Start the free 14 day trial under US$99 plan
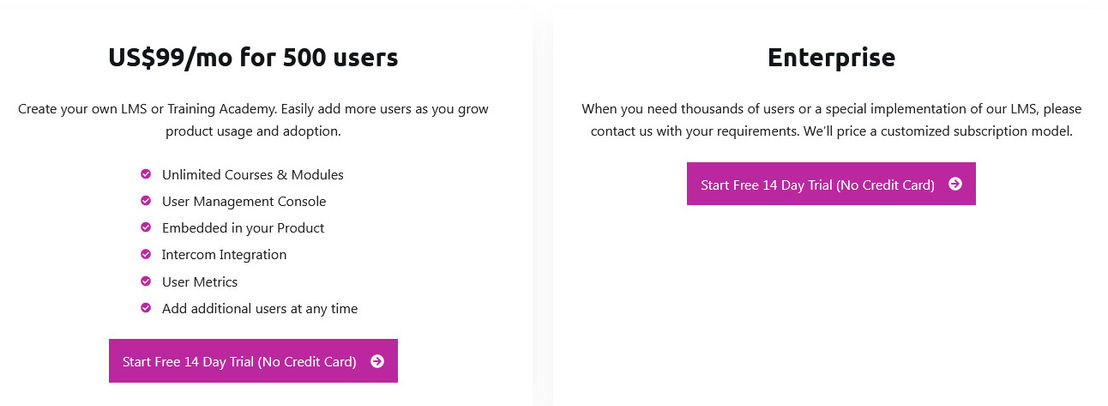The height and width of the screenshot is (406, 1108). pyautogui.click(x=253, y=361)
